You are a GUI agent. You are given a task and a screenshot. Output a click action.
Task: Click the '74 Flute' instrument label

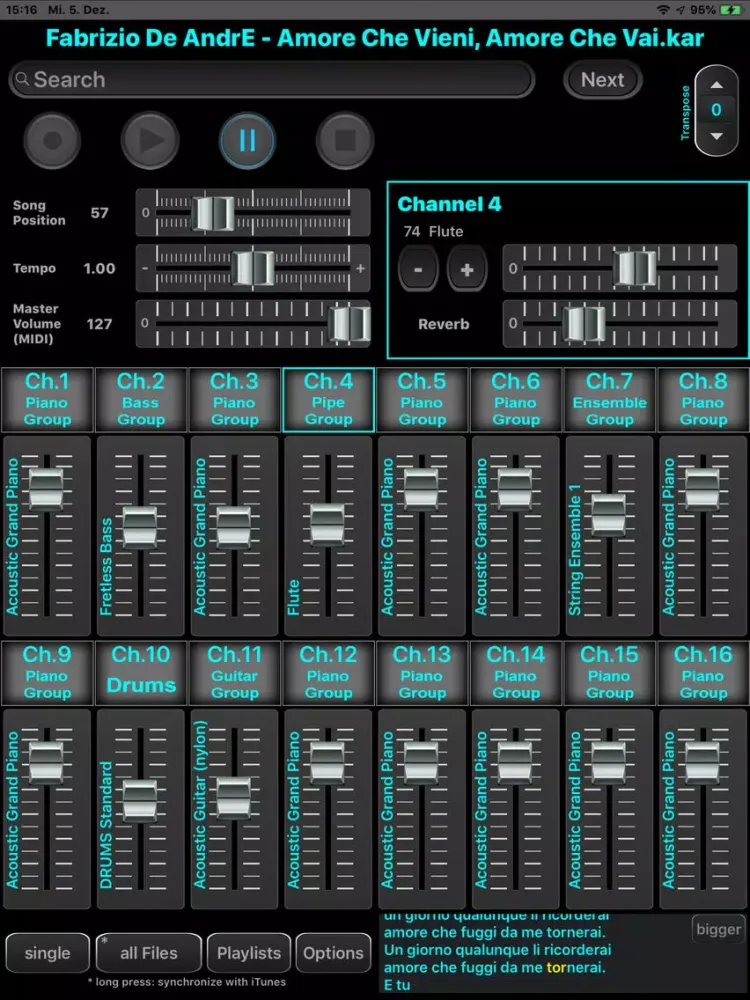click(434, 232)
